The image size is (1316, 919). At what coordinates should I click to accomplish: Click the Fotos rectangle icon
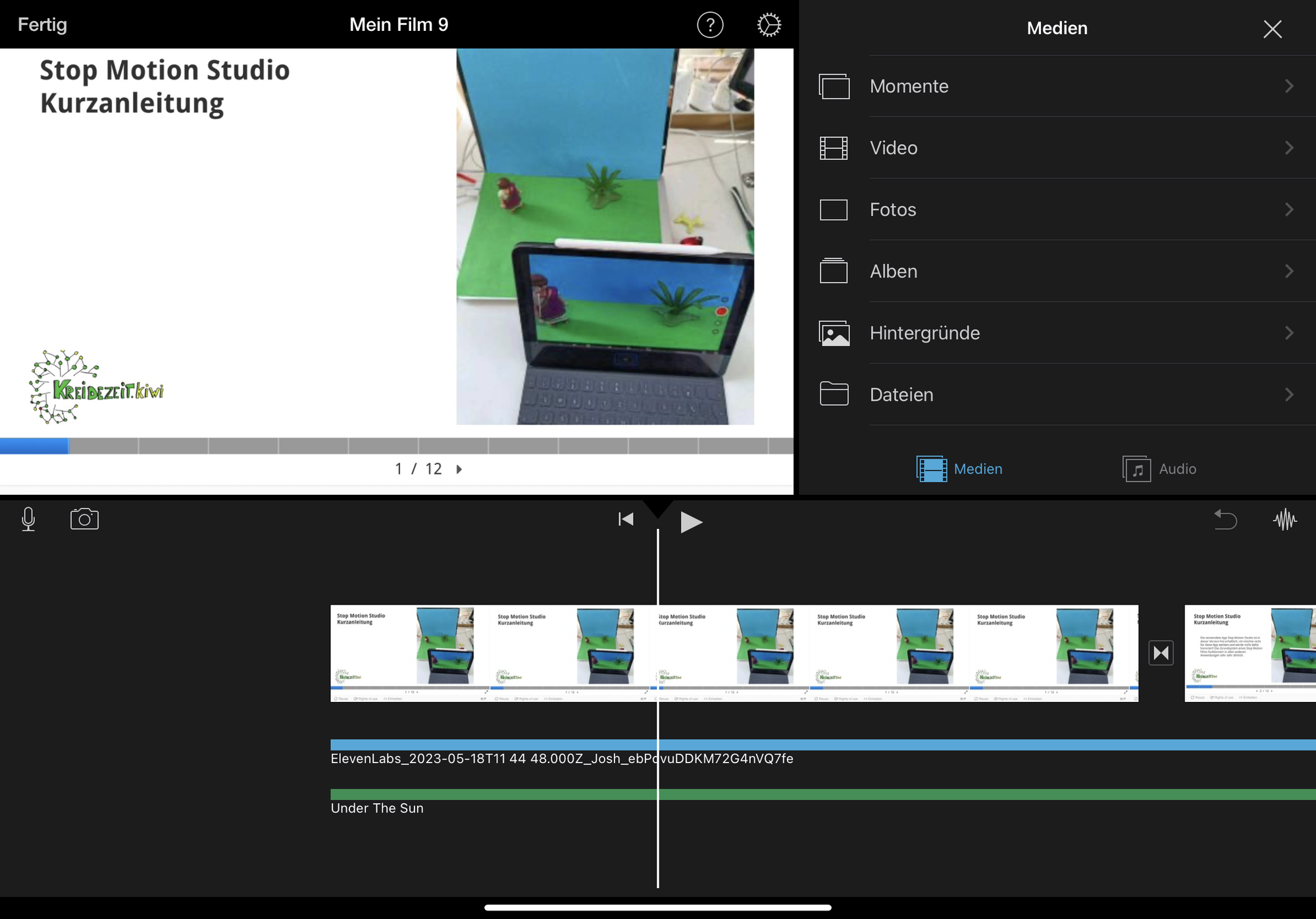tap(834, 210)
